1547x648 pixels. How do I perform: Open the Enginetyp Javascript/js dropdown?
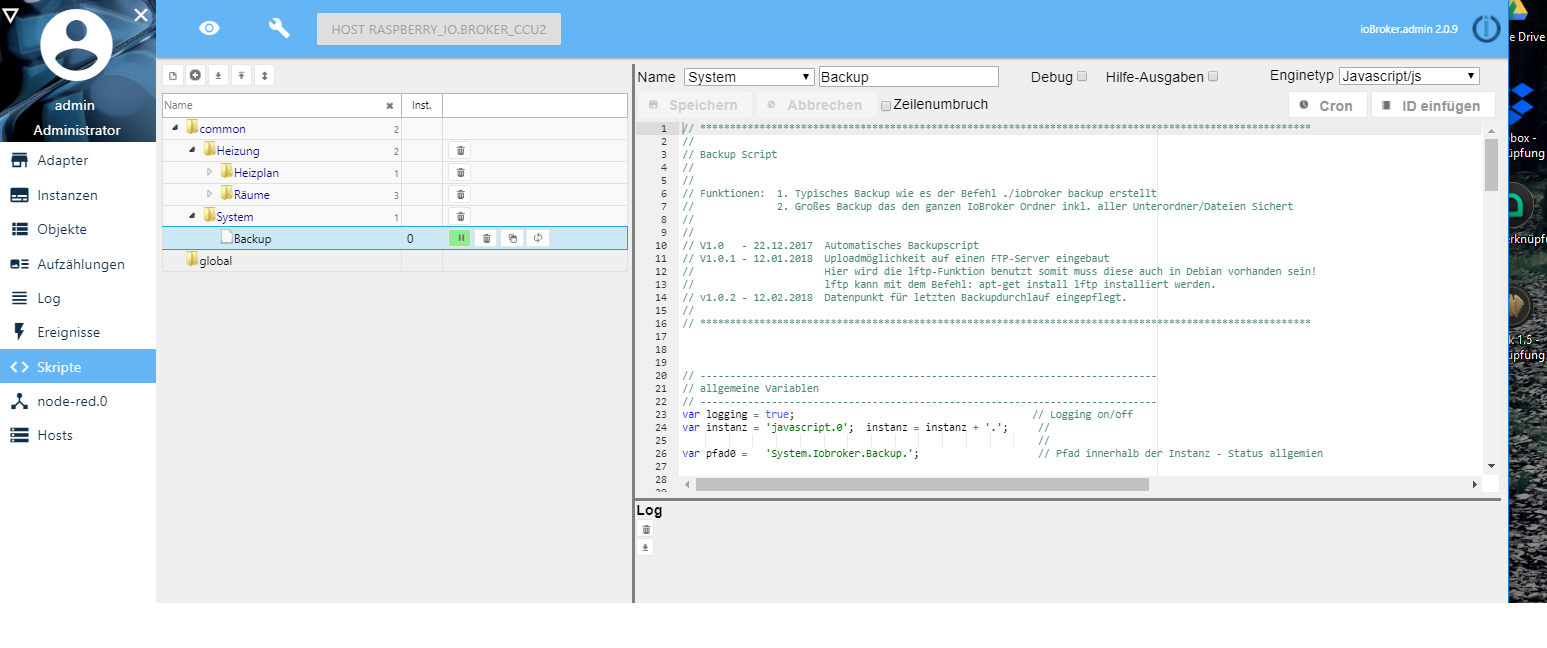coord(1409,76)
